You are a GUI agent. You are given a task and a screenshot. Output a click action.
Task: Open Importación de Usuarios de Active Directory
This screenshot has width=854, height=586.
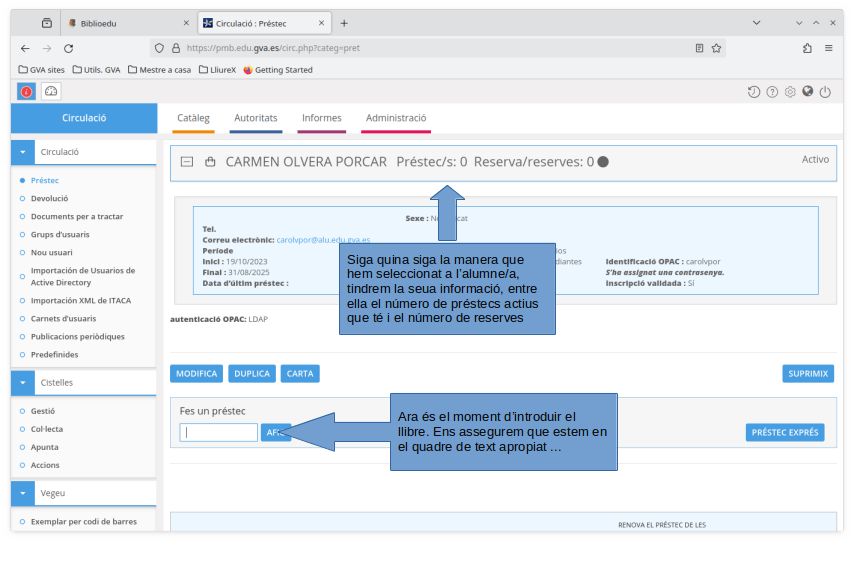(83, 277)
